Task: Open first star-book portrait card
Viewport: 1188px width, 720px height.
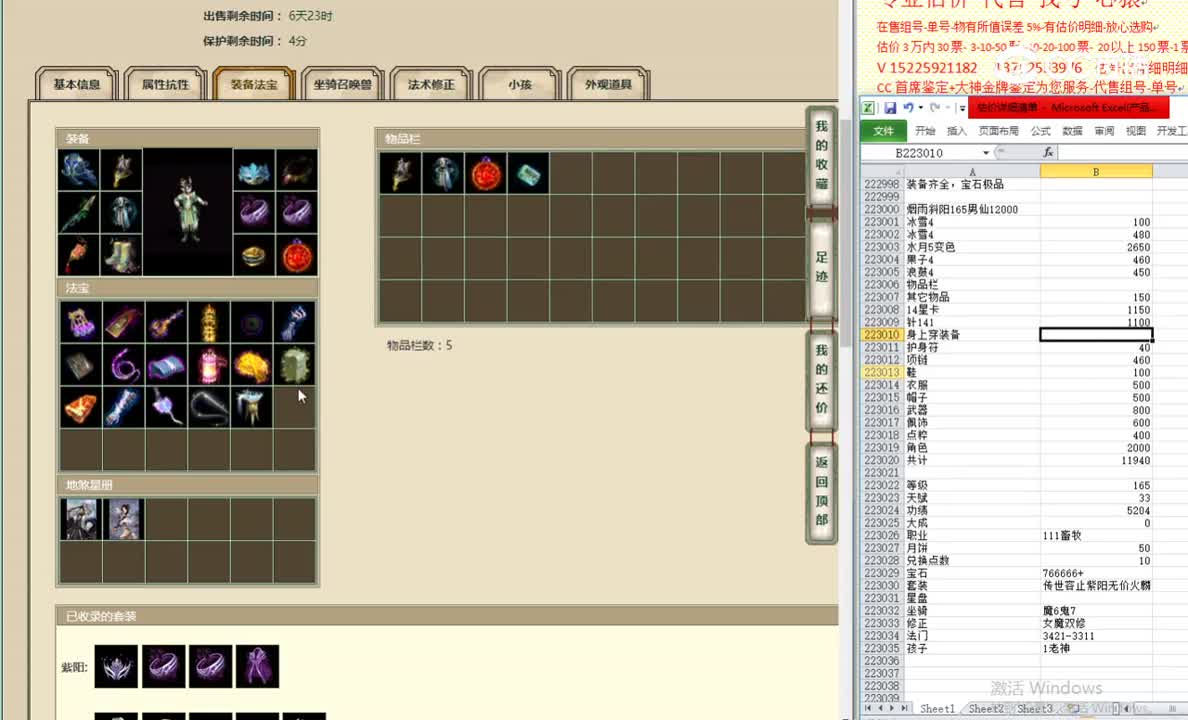Action: coord(80,519)
